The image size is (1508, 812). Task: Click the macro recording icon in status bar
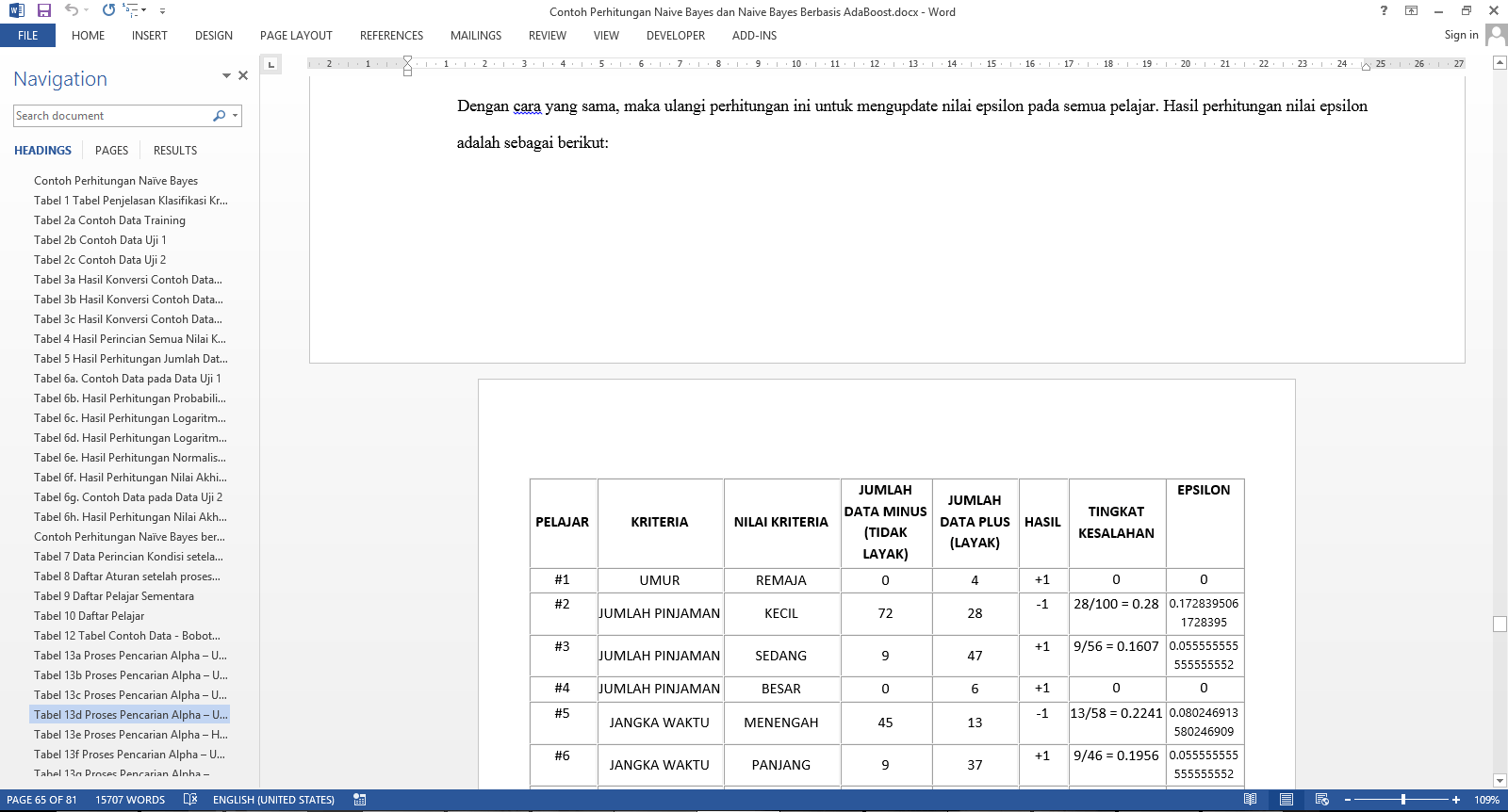[x=359, y=800]
